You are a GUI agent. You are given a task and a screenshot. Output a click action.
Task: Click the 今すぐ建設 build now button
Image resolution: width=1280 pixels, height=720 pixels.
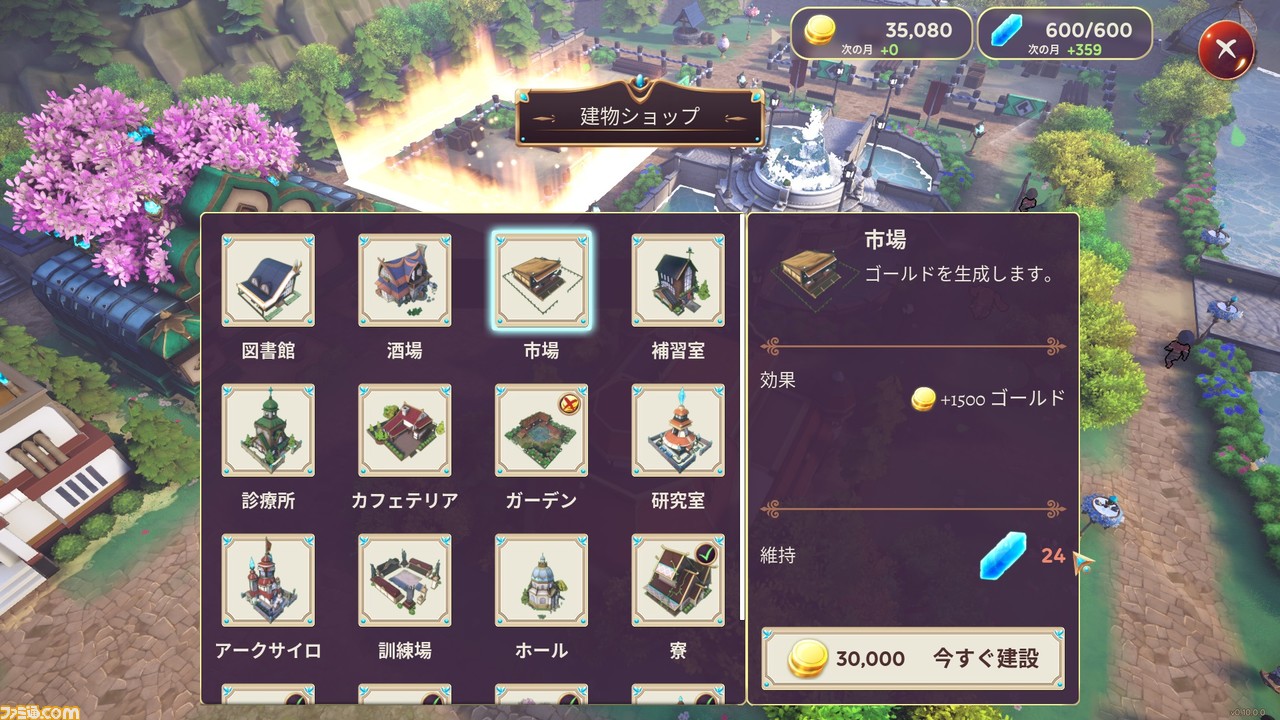(x=913, y=659)
